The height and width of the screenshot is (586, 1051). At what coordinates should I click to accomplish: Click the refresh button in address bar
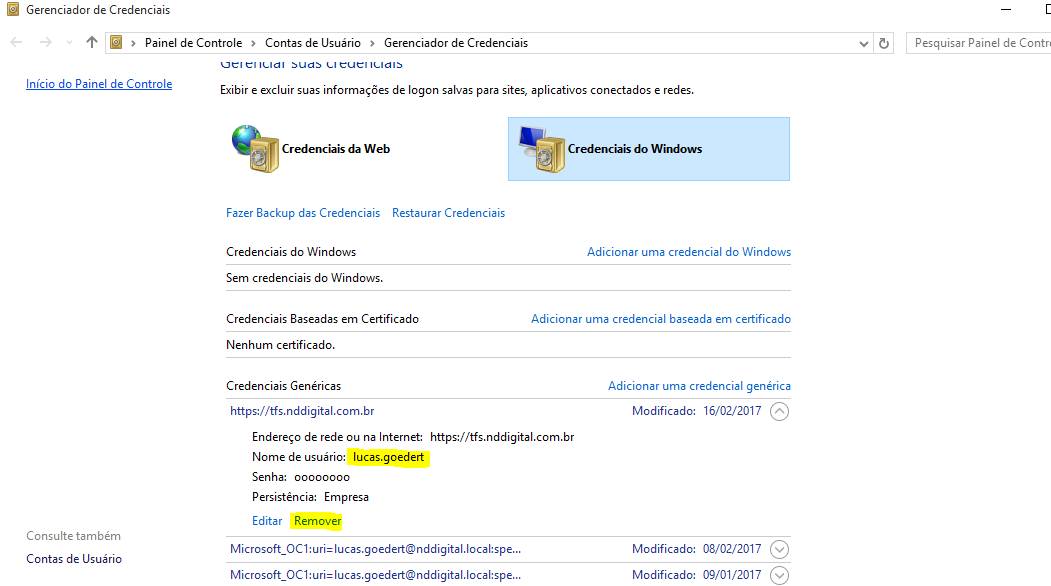click(x=884, y=43)
